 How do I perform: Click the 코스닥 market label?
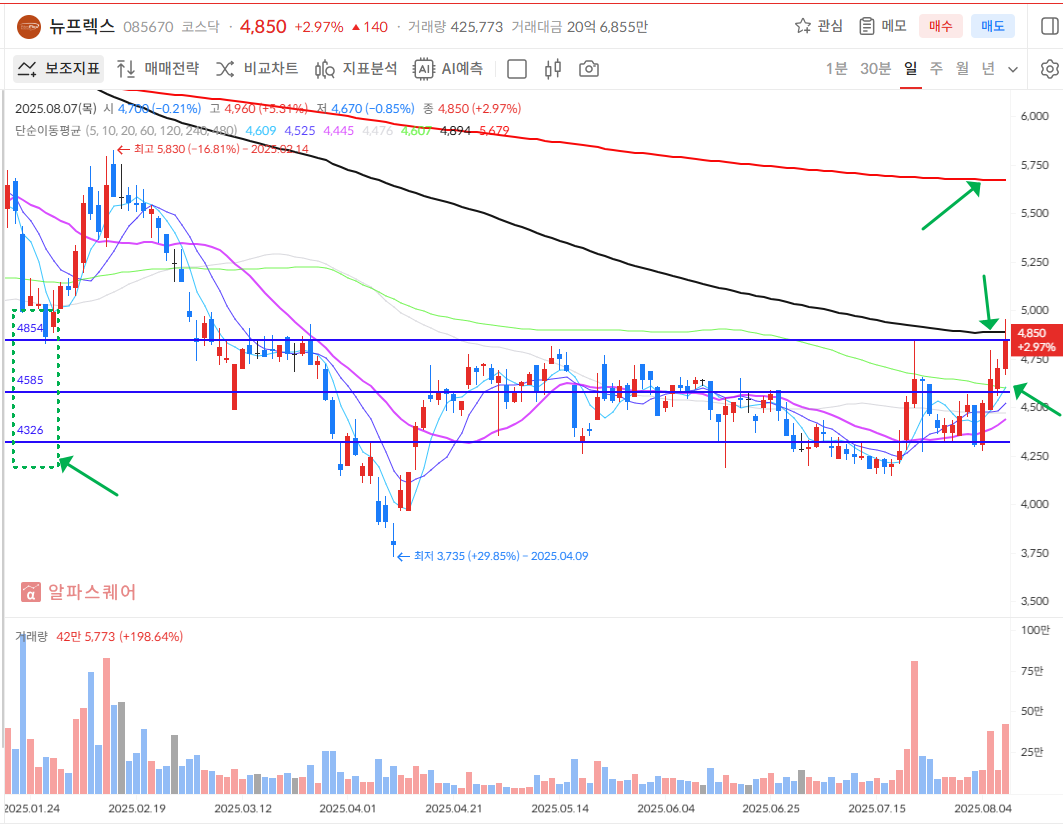[200, 26]
